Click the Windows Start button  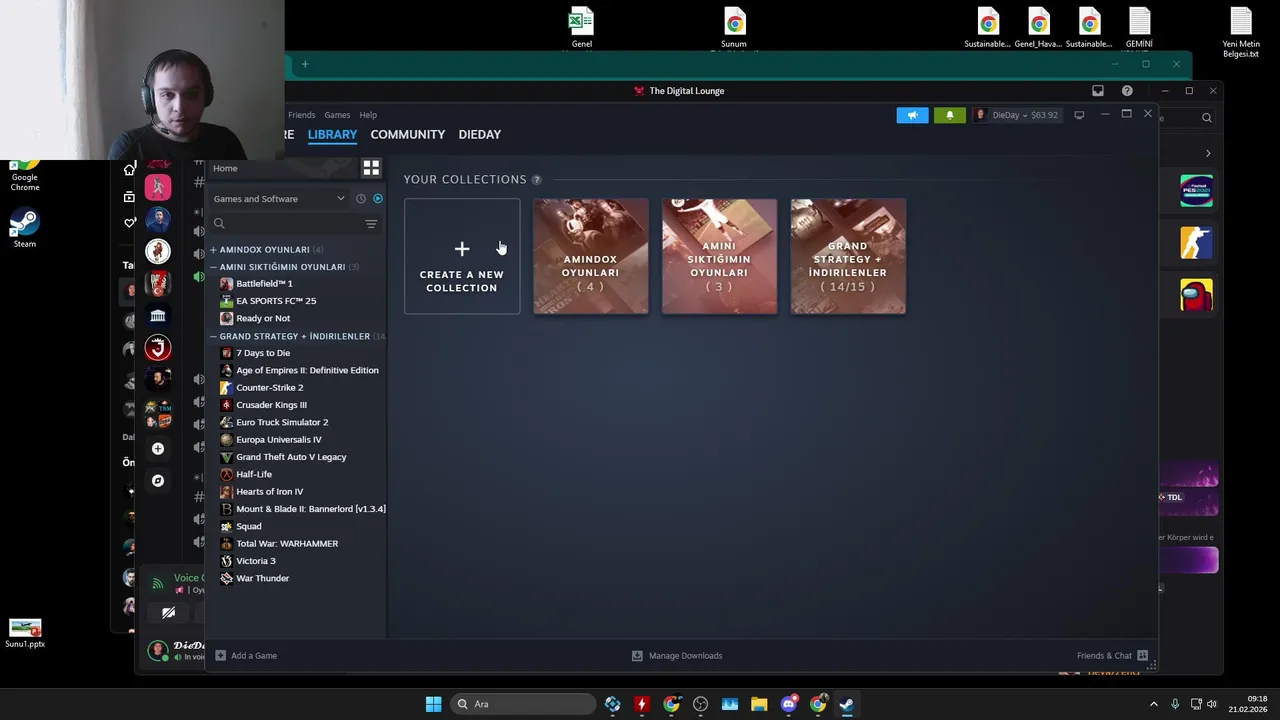(433, 704)
